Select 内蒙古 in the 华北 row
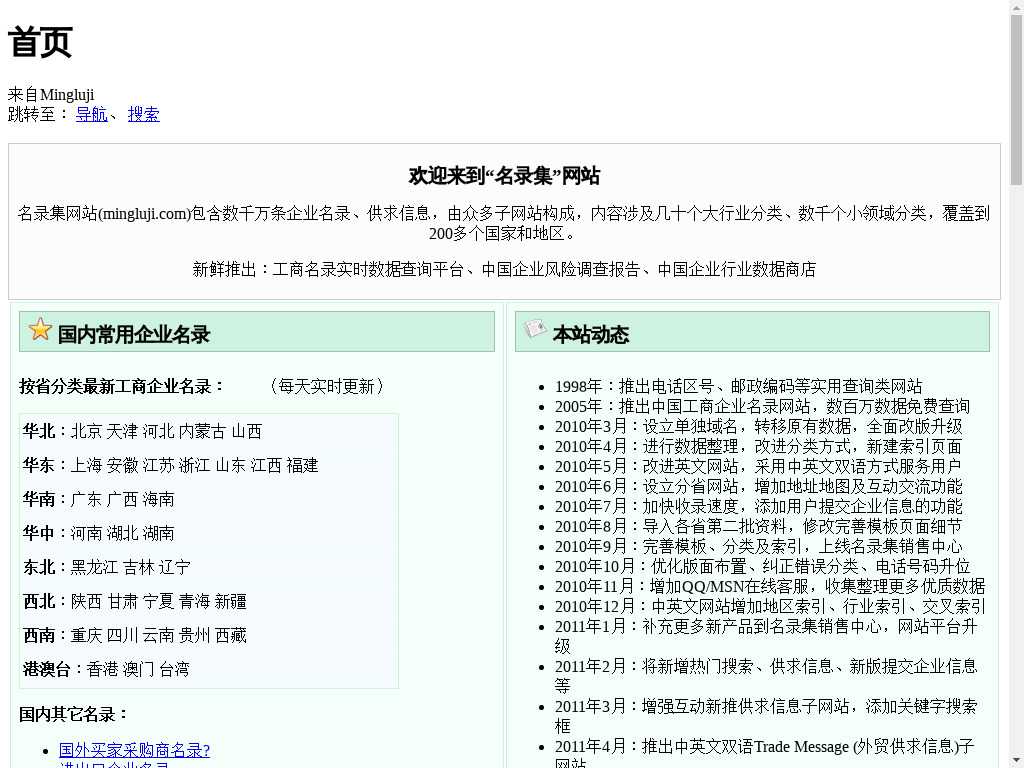Screen dimensions: 1024x768 (x=202, y=431)
